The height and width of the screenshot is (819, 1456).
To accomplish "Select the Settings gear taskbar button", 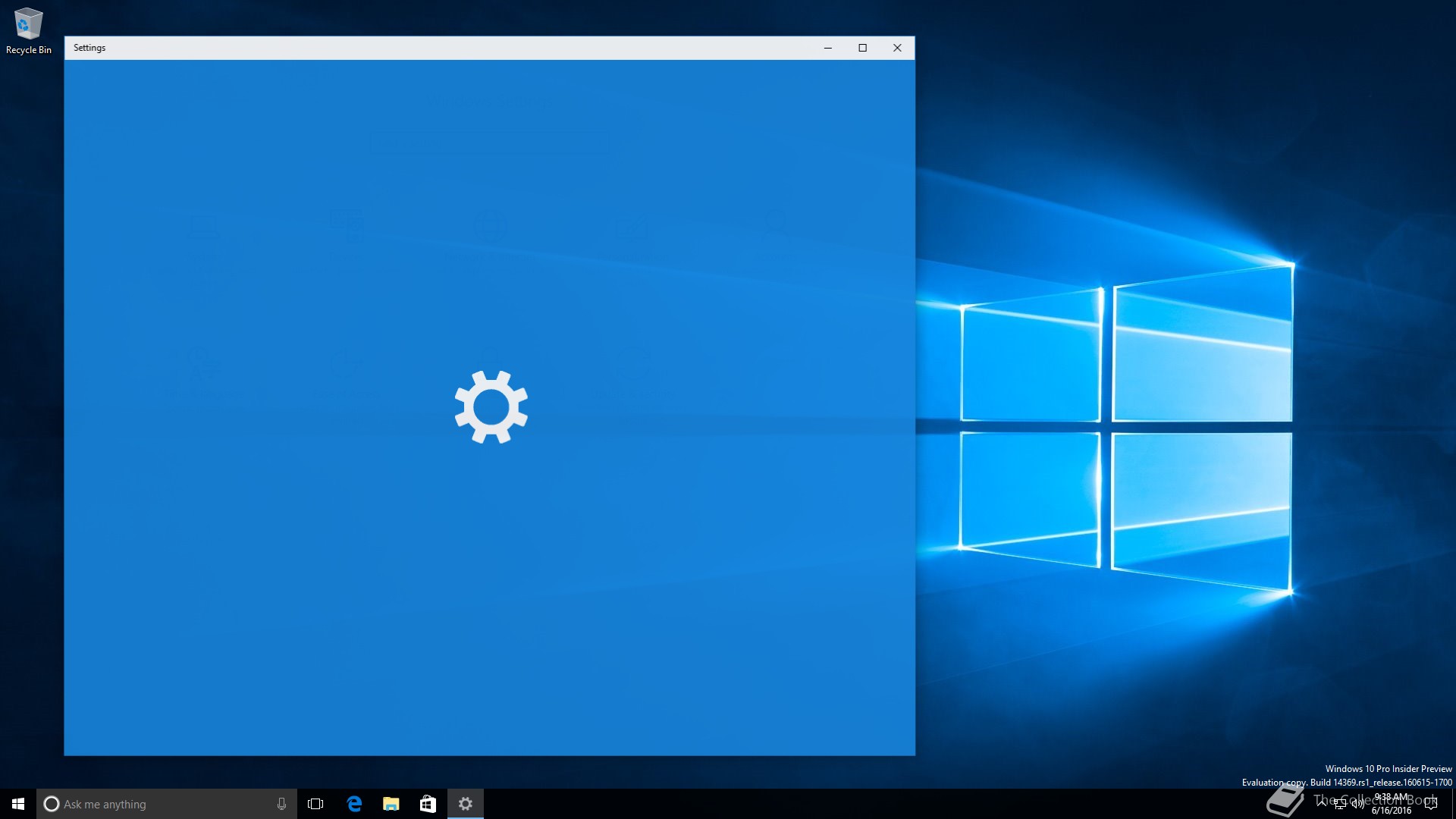I will 466,804.
